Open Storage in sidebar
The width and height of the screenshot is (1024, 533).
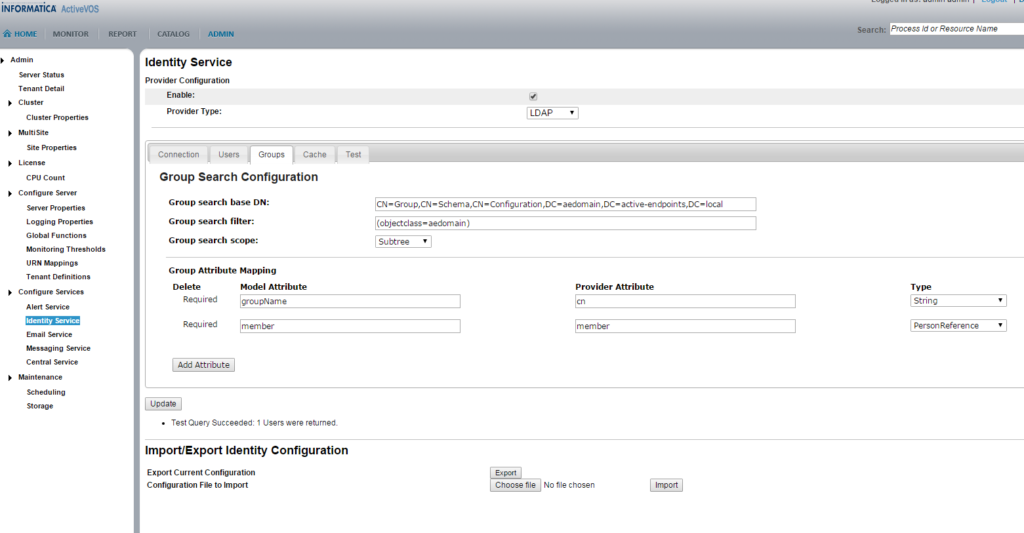[x=40, y=406]
